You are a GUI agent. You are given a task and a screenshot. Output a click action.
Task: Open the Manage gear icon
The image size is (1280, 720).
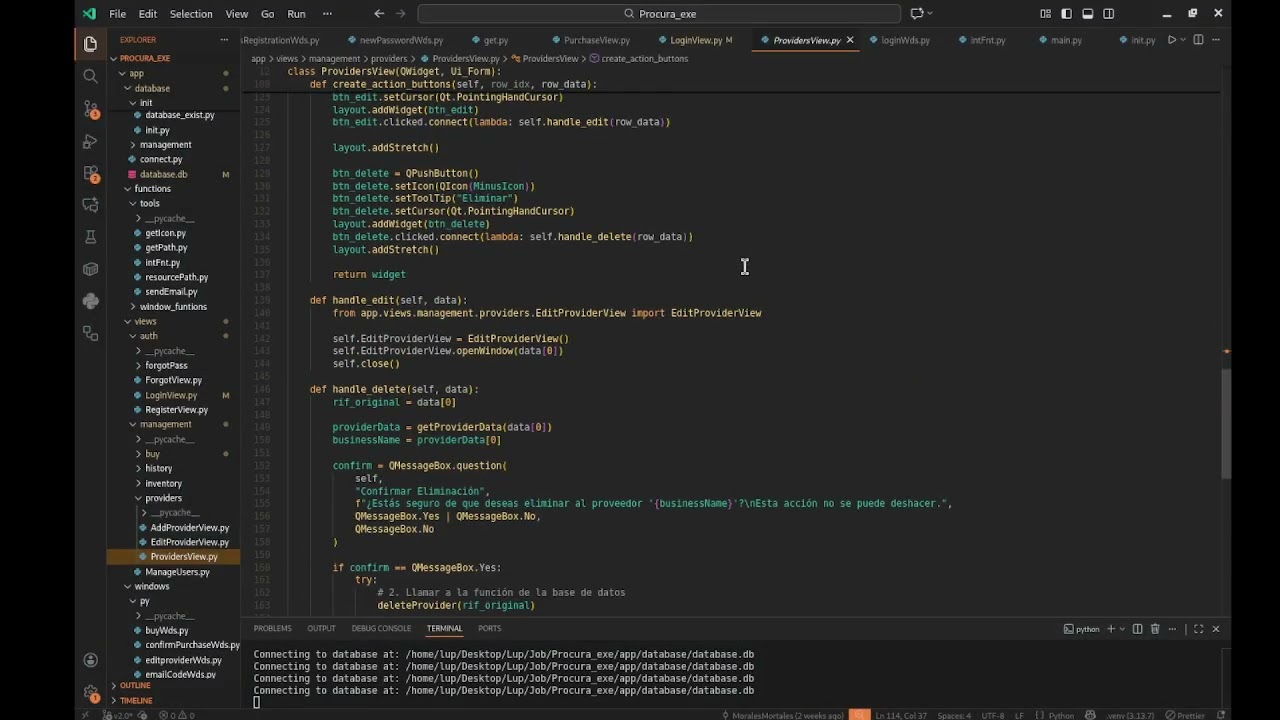(91, 693)
